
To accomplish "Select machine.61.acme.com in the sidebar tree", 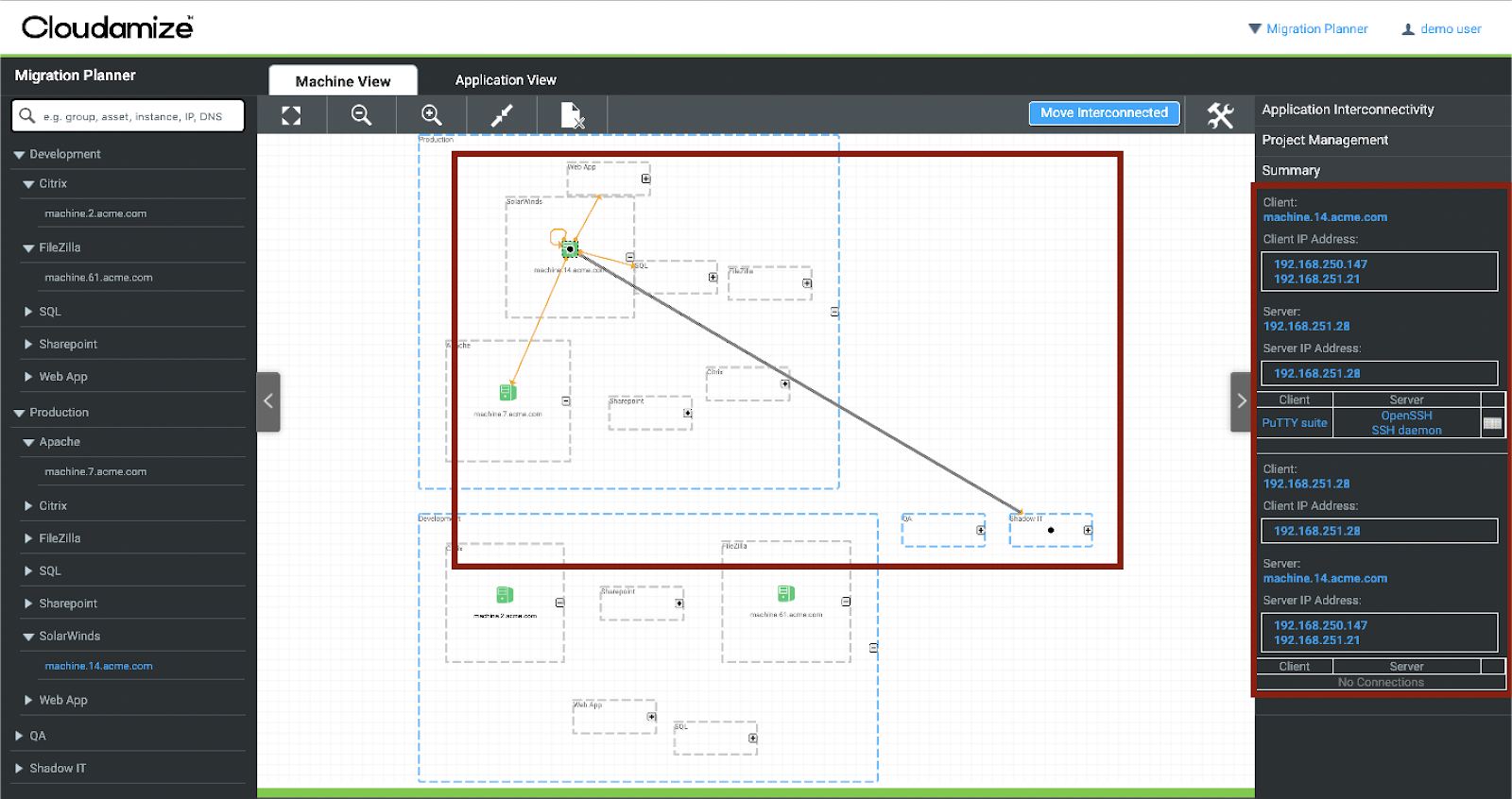I will [98, 278].
